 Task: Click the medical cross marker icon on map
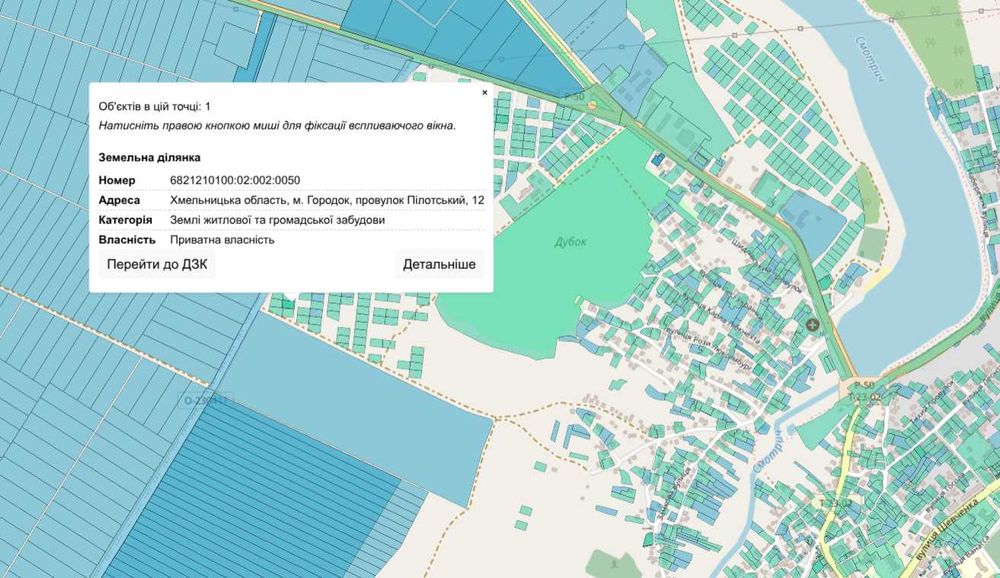[x=812, y=325]
